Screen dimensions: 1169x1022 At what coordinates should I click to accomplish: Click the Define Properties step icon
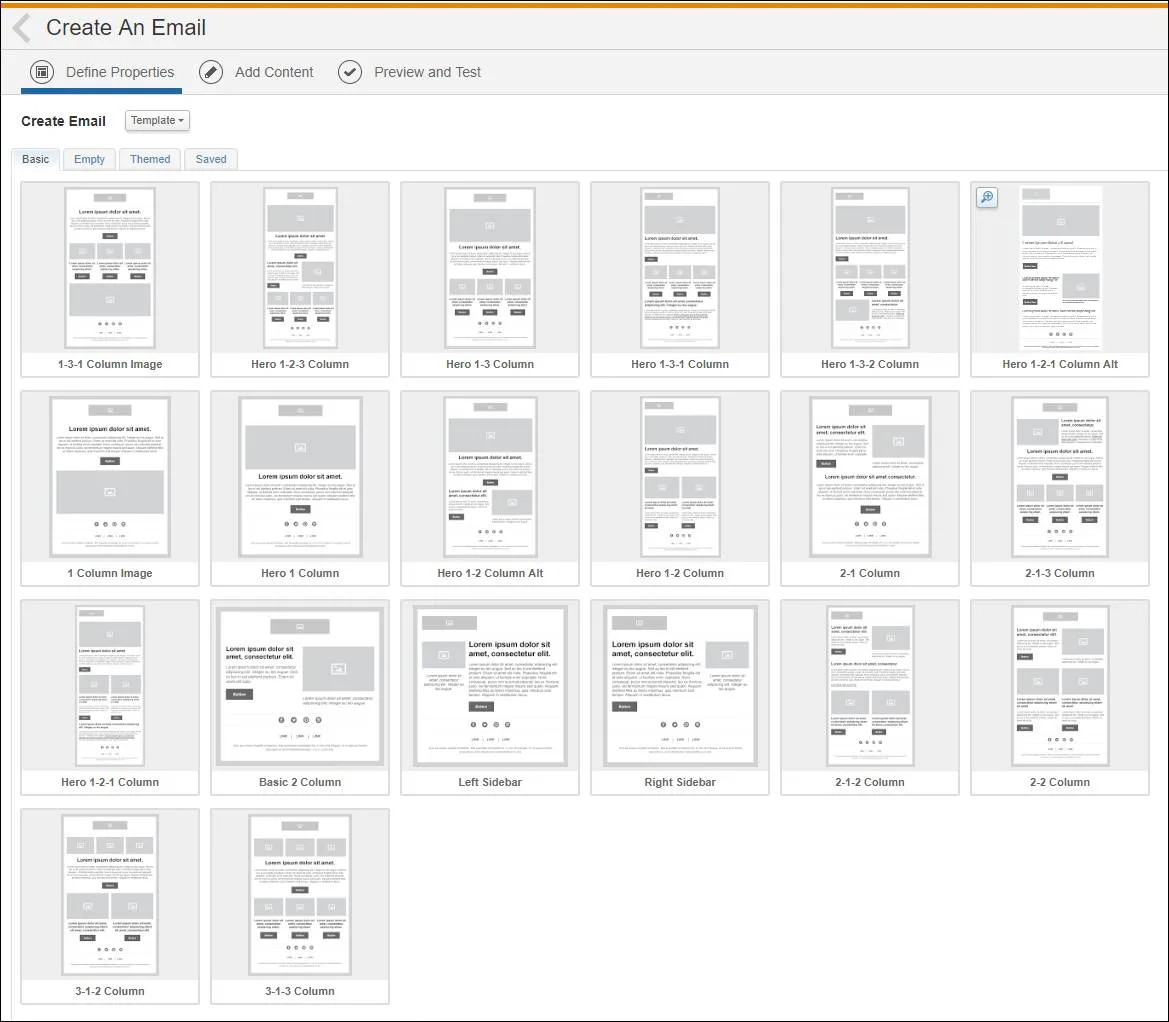[x=42, y=72]
